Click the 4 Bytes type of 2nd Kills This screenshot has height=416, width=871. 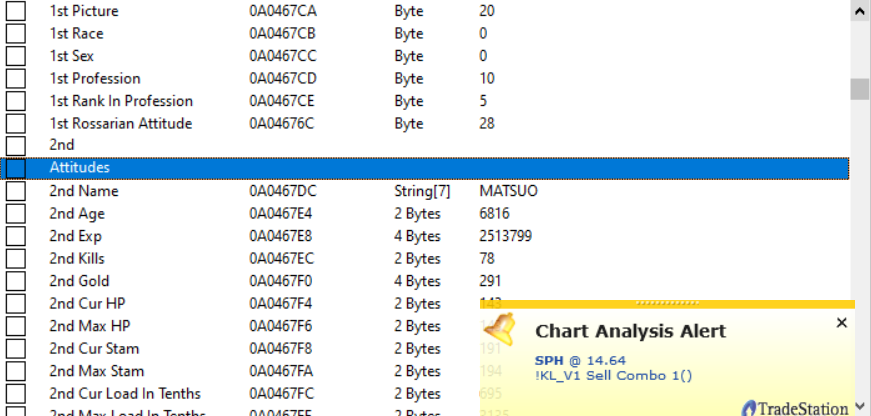[x=417, y=259]
